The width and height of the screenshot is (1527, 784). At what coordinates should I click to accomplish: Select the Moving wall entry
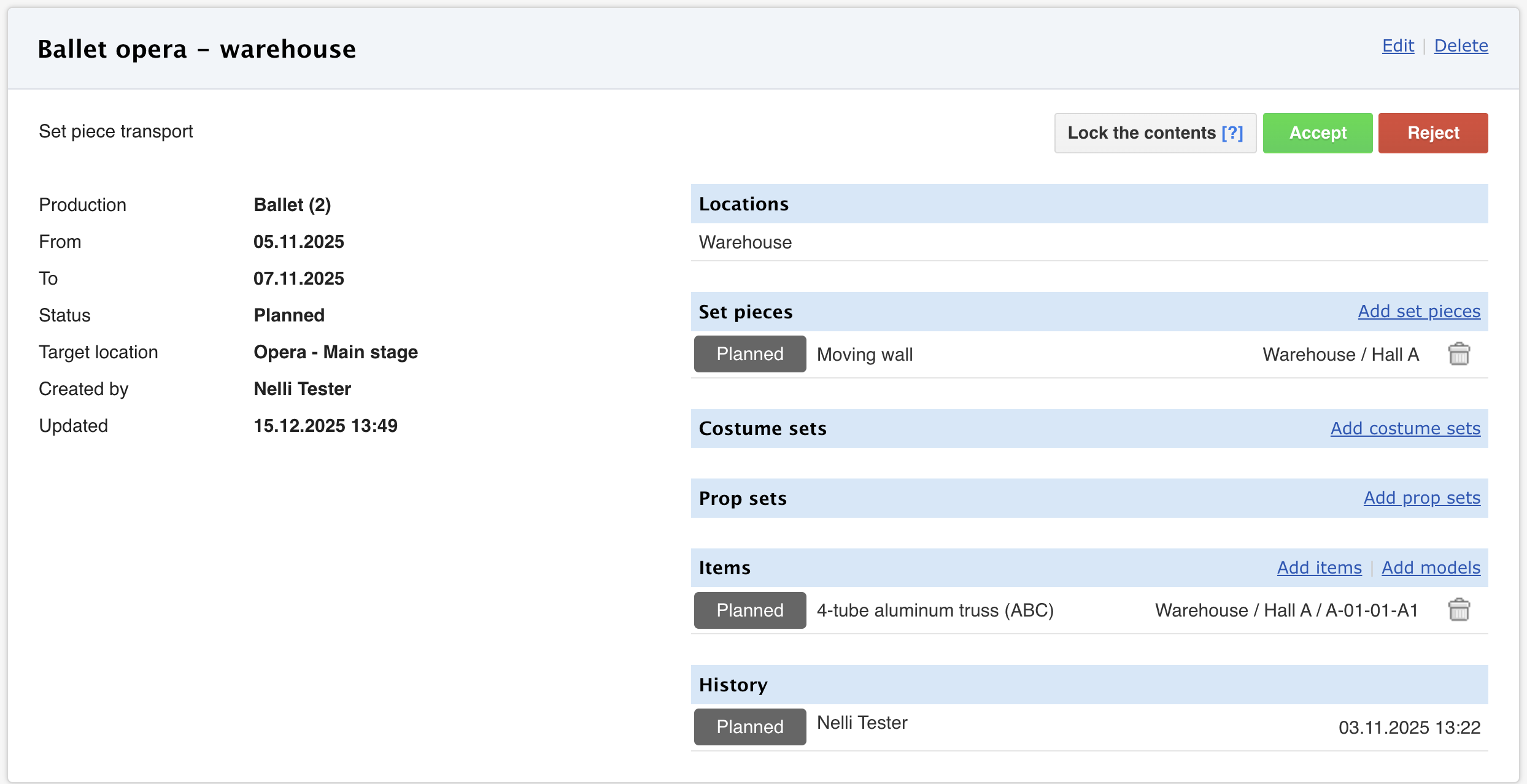click(865, 354)
